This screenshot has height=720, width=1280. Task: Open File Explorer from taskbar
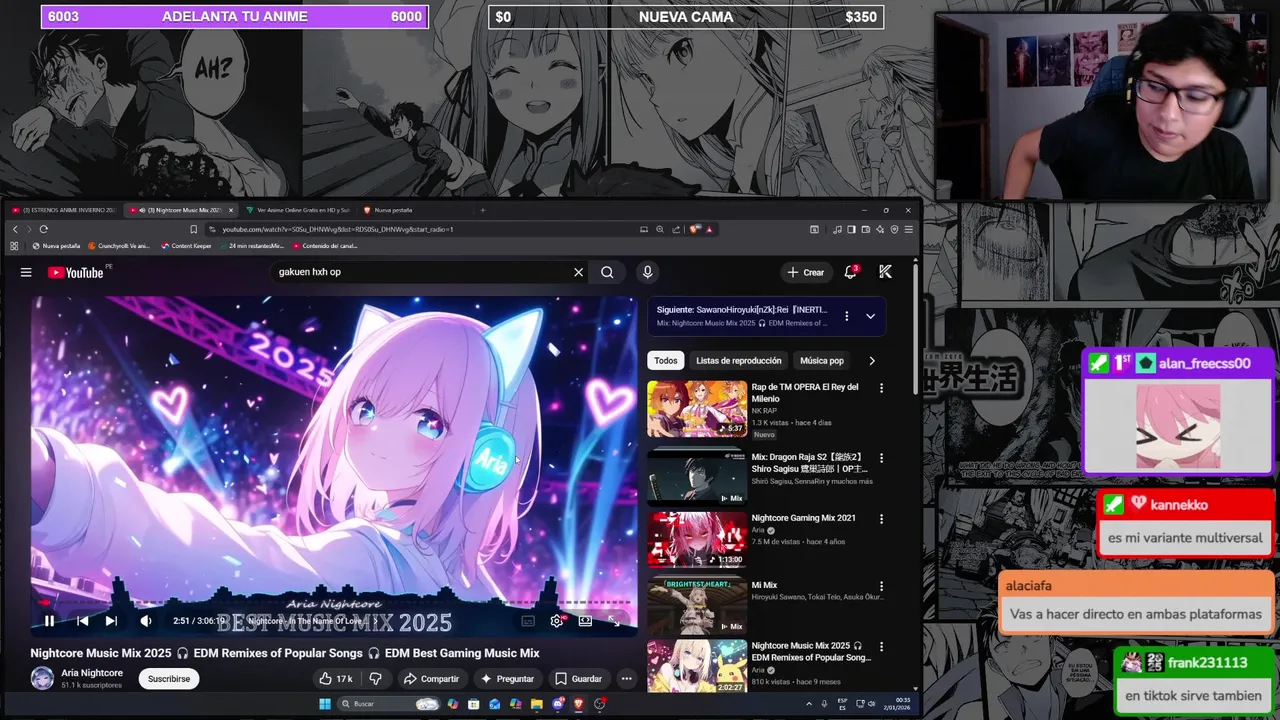[537, 704]
